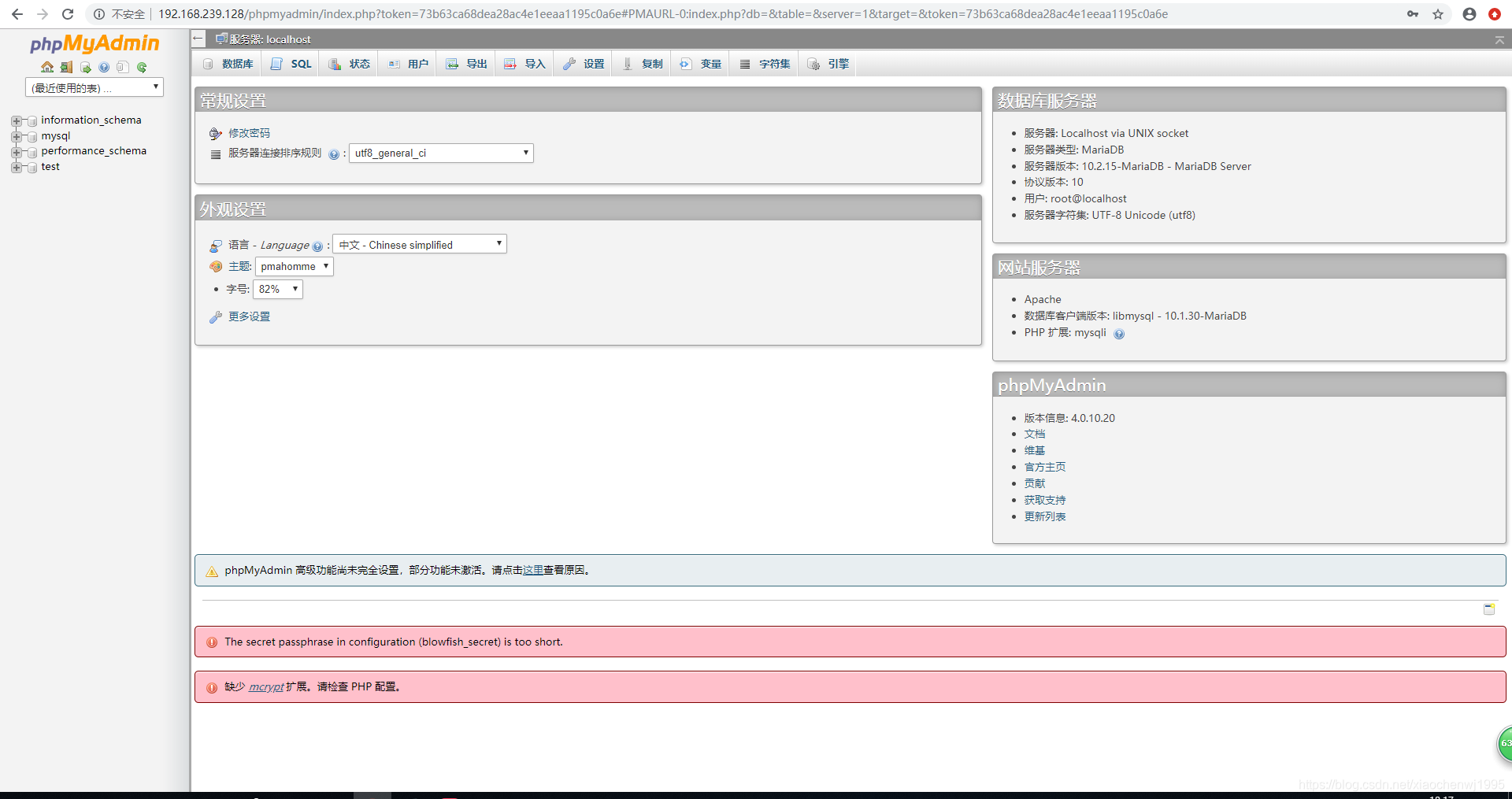The image size is (1512, 799).
Task: Expand the performance_schema tree node
Action: pos(17,152)
